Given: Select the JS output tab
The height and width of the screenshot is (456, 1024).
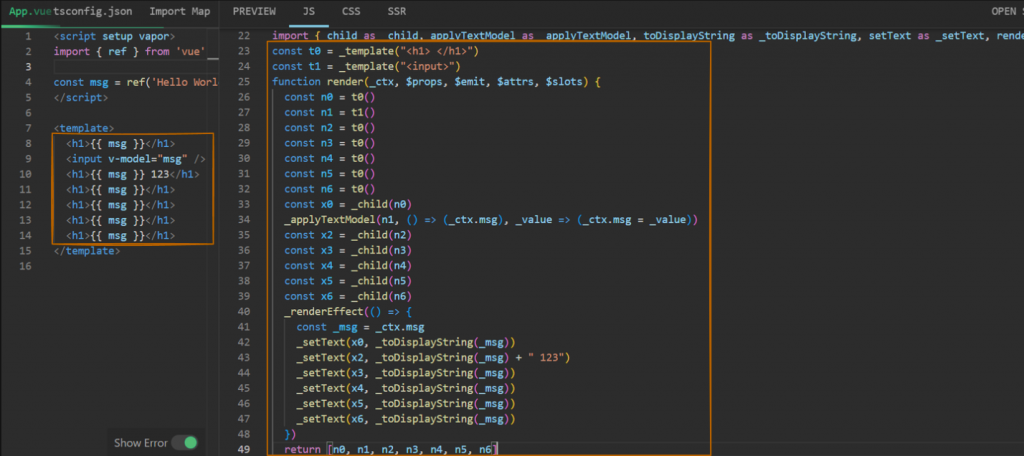Looking at the screenshot, I should tap(309, 11).
